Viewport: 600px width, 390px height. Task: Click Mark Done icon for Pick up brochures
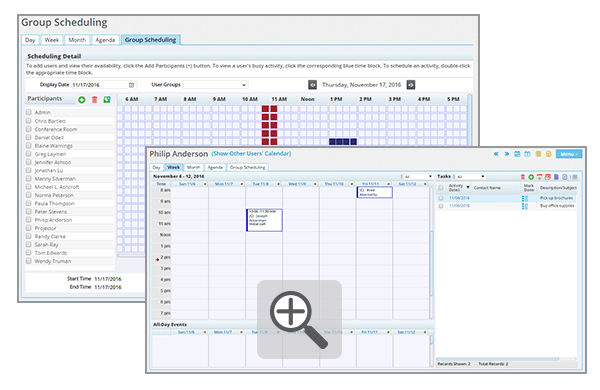[525, 198]
